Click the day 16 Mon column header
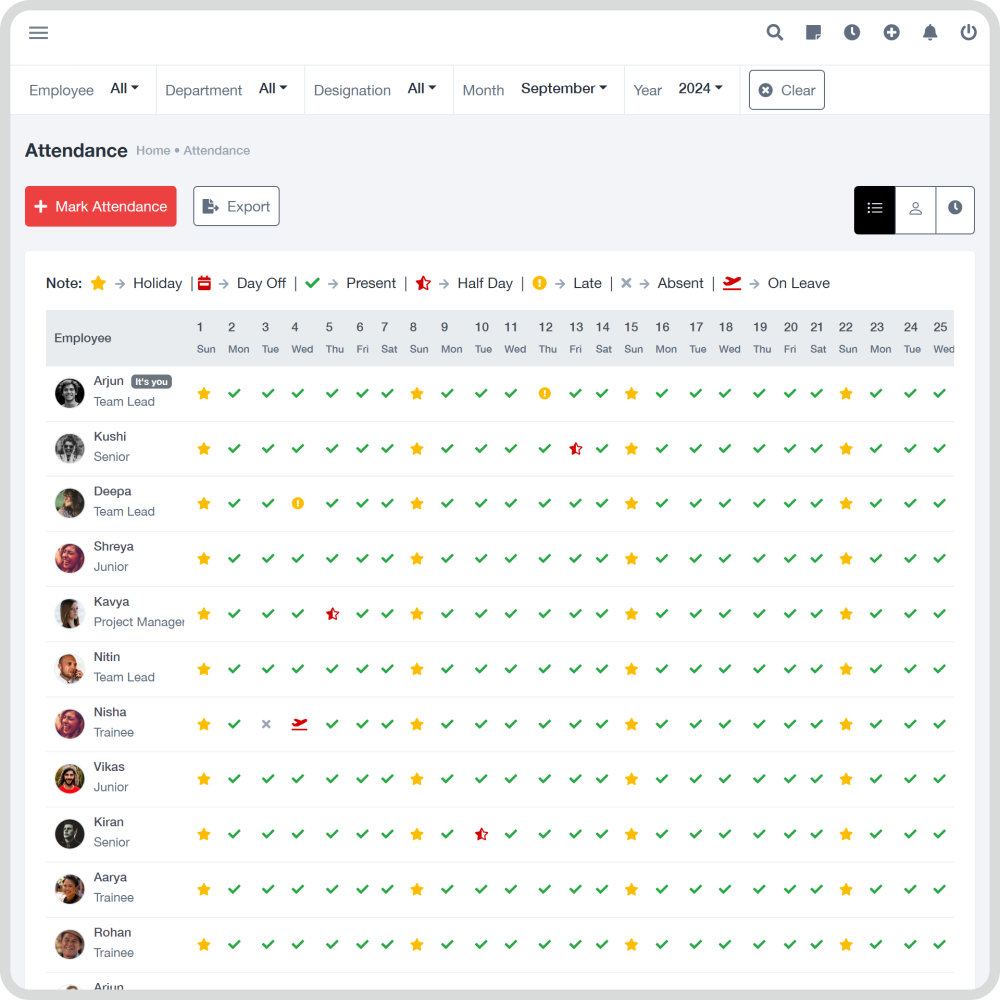Image resolution: width=1000 pixels, height=1000 pixels. pos(664,337)
